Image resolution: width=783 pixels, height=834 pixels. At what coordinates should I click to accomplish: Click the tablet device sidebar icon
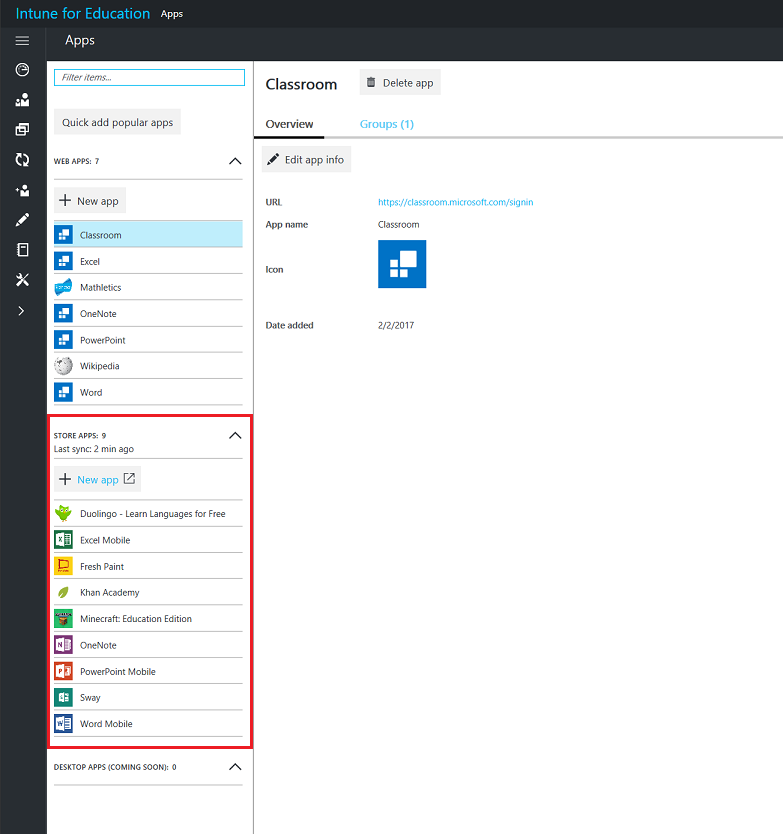[22, 249]
